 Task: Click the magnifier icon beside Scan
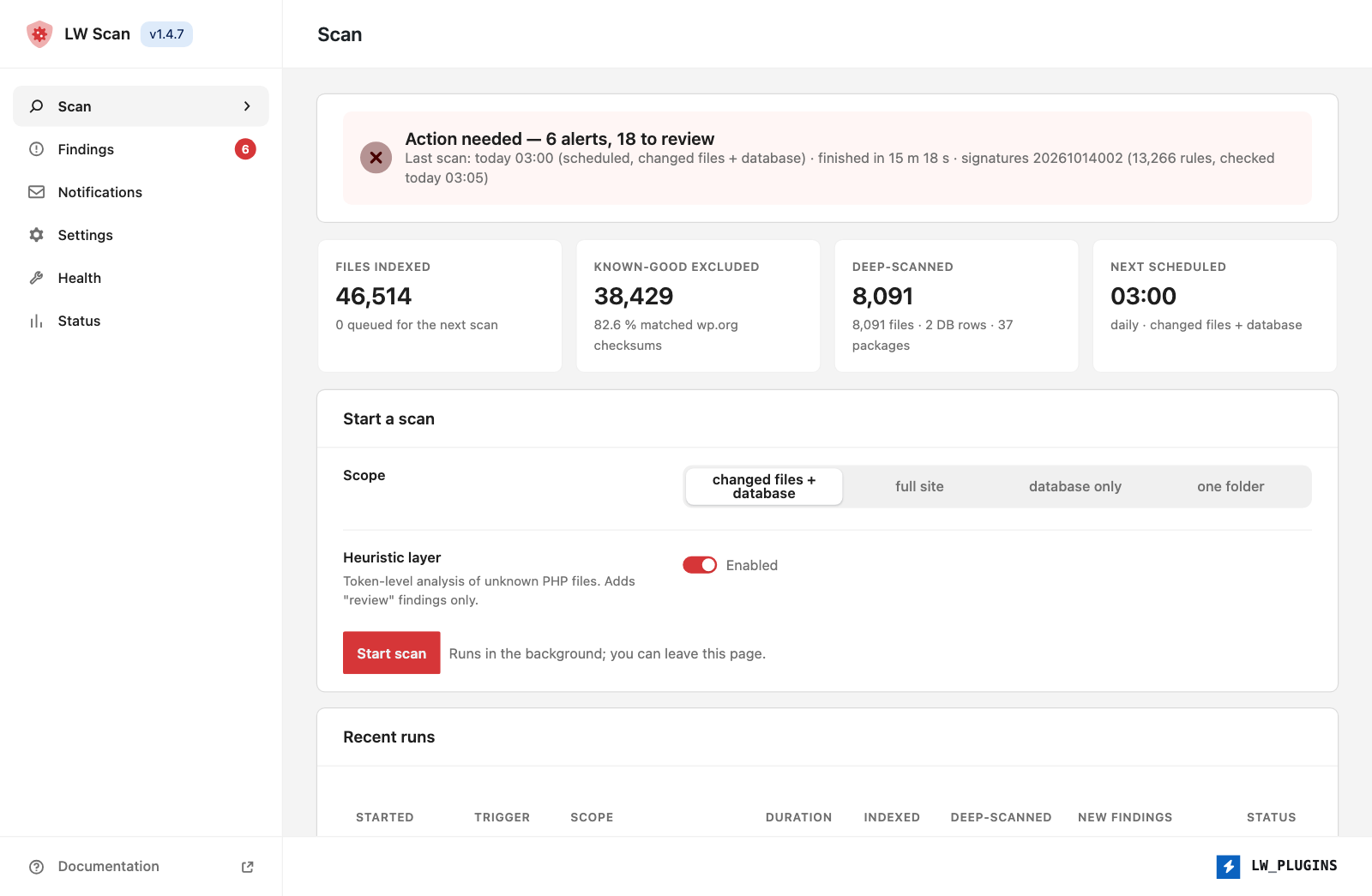[x=36, y=106]
